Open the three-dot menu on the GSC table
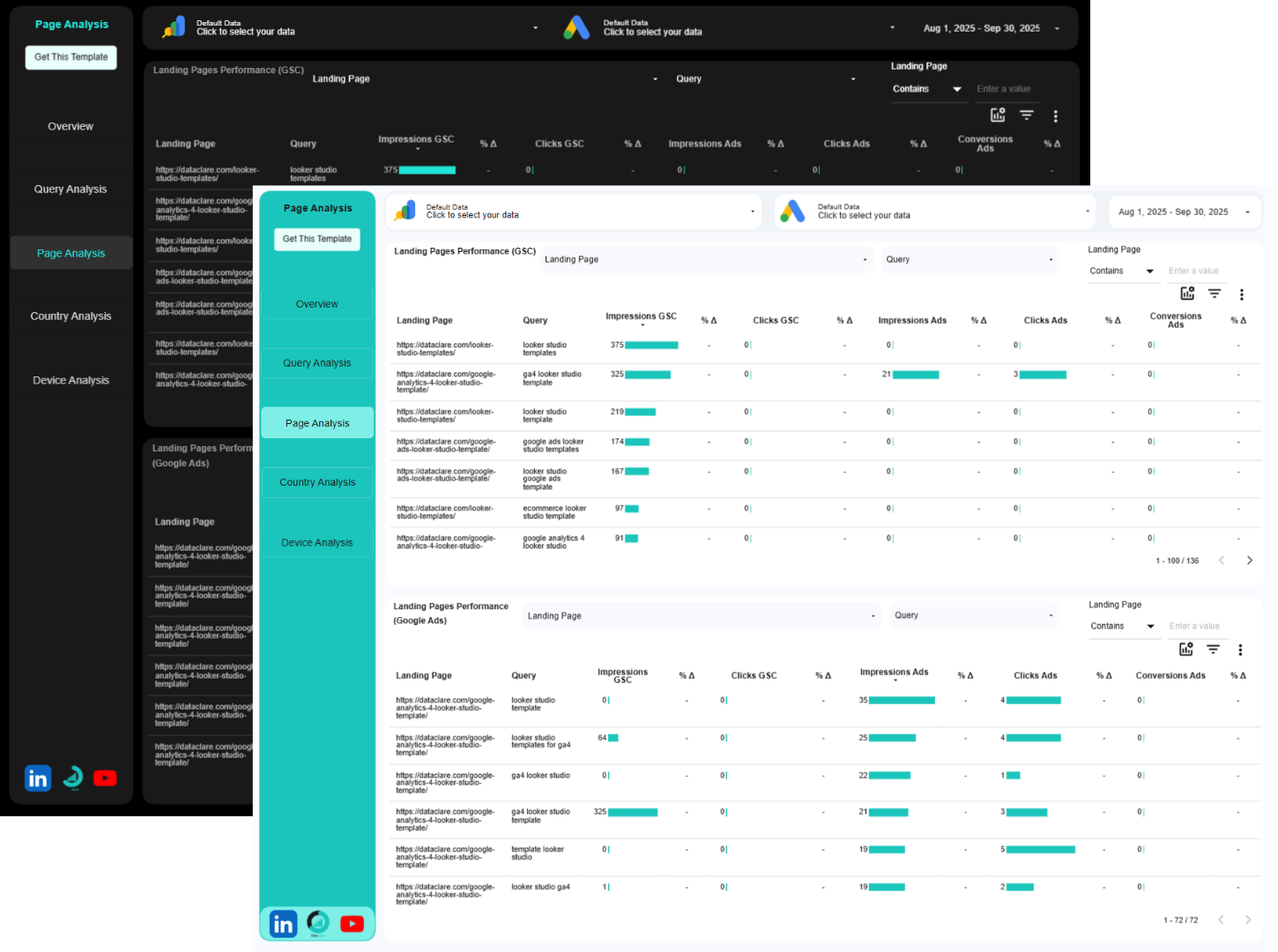This screenshot has width=1278, height=952. coord(1242,294)
